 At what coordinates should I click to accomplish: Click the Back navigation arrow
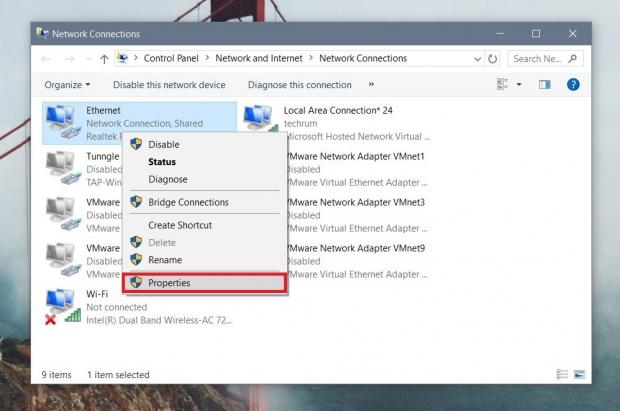47,59
